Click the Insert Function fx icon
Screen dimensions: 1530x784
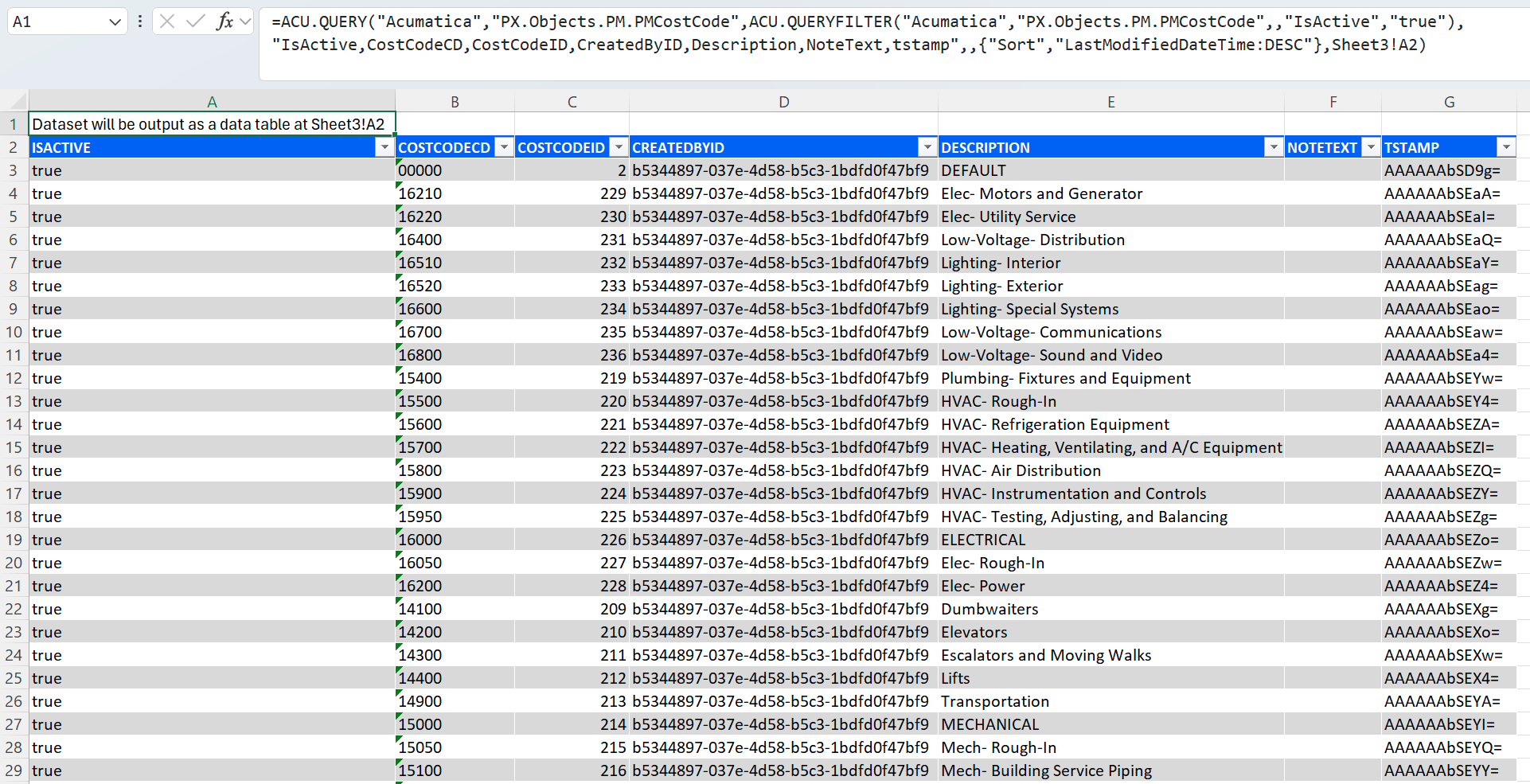[224, 21]
